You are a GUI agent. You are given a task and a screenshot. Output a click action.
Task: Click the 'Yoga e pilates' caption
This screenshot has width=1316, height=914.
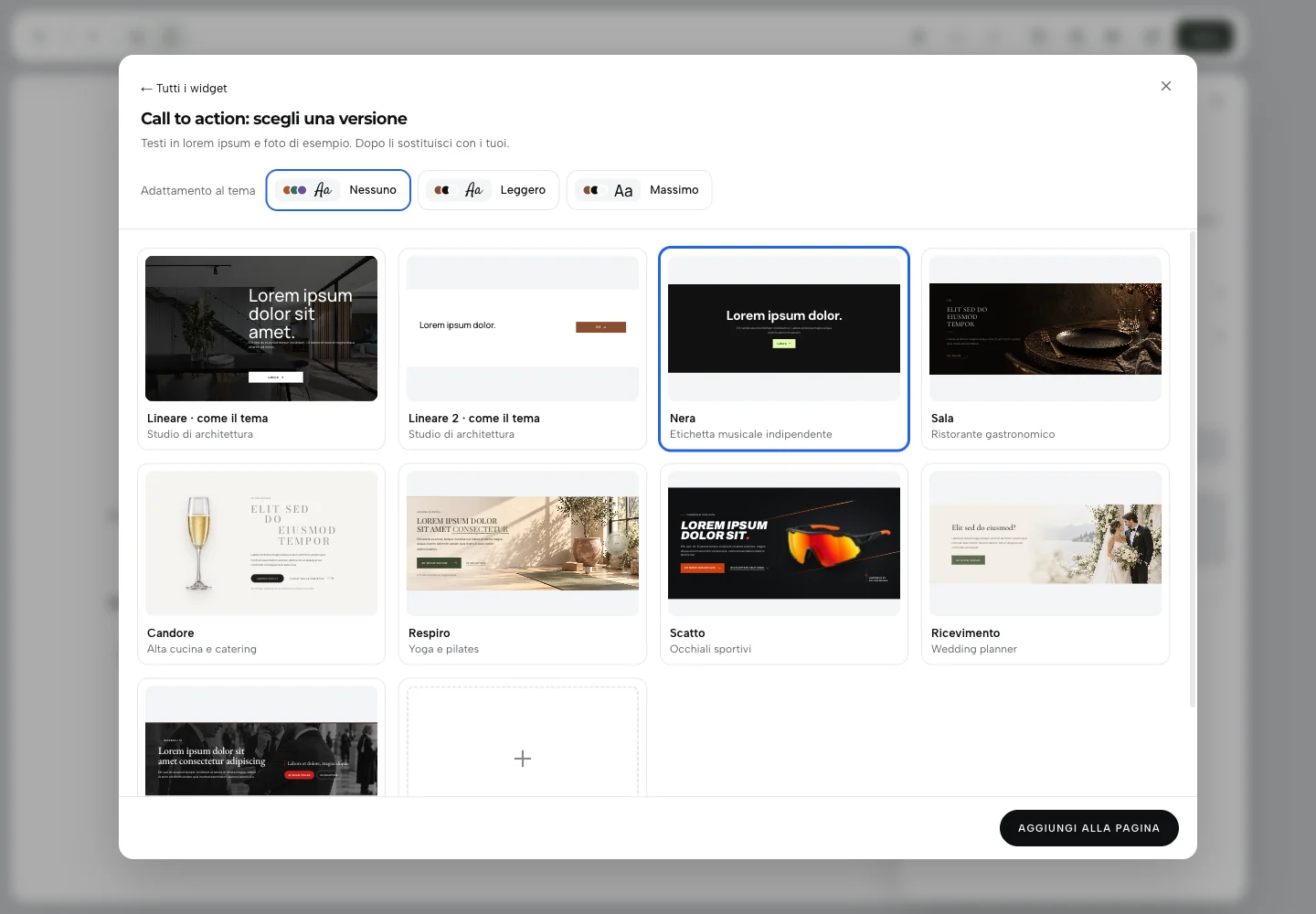pyautogui.click(x=443, y=649)
